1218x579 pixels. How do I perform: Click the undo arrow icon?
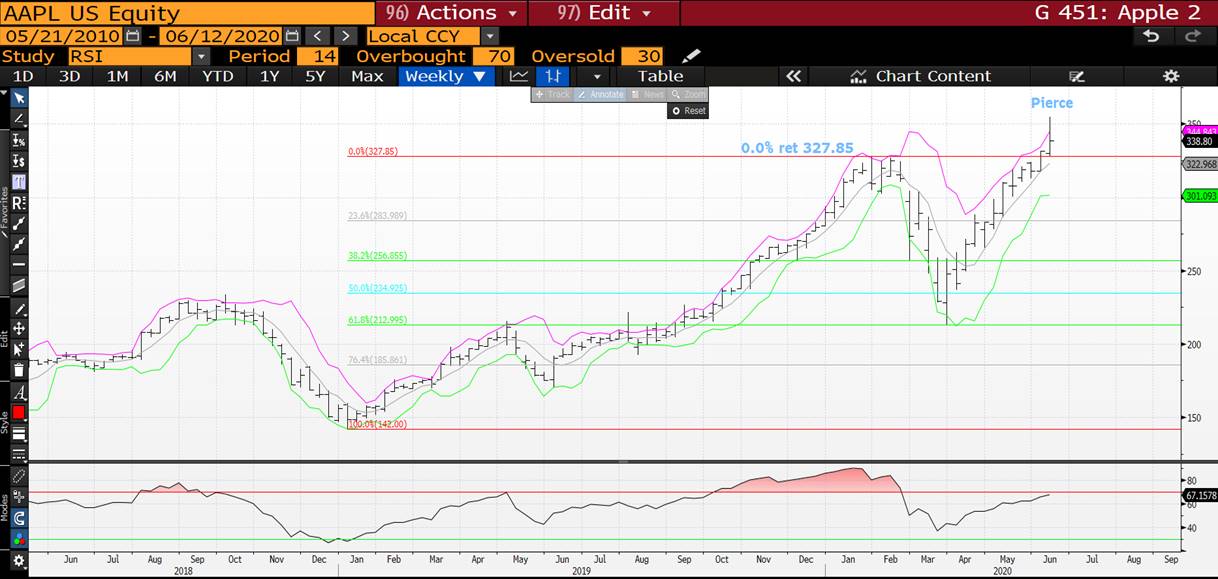pyautogui.click(x=1151, y=36)
